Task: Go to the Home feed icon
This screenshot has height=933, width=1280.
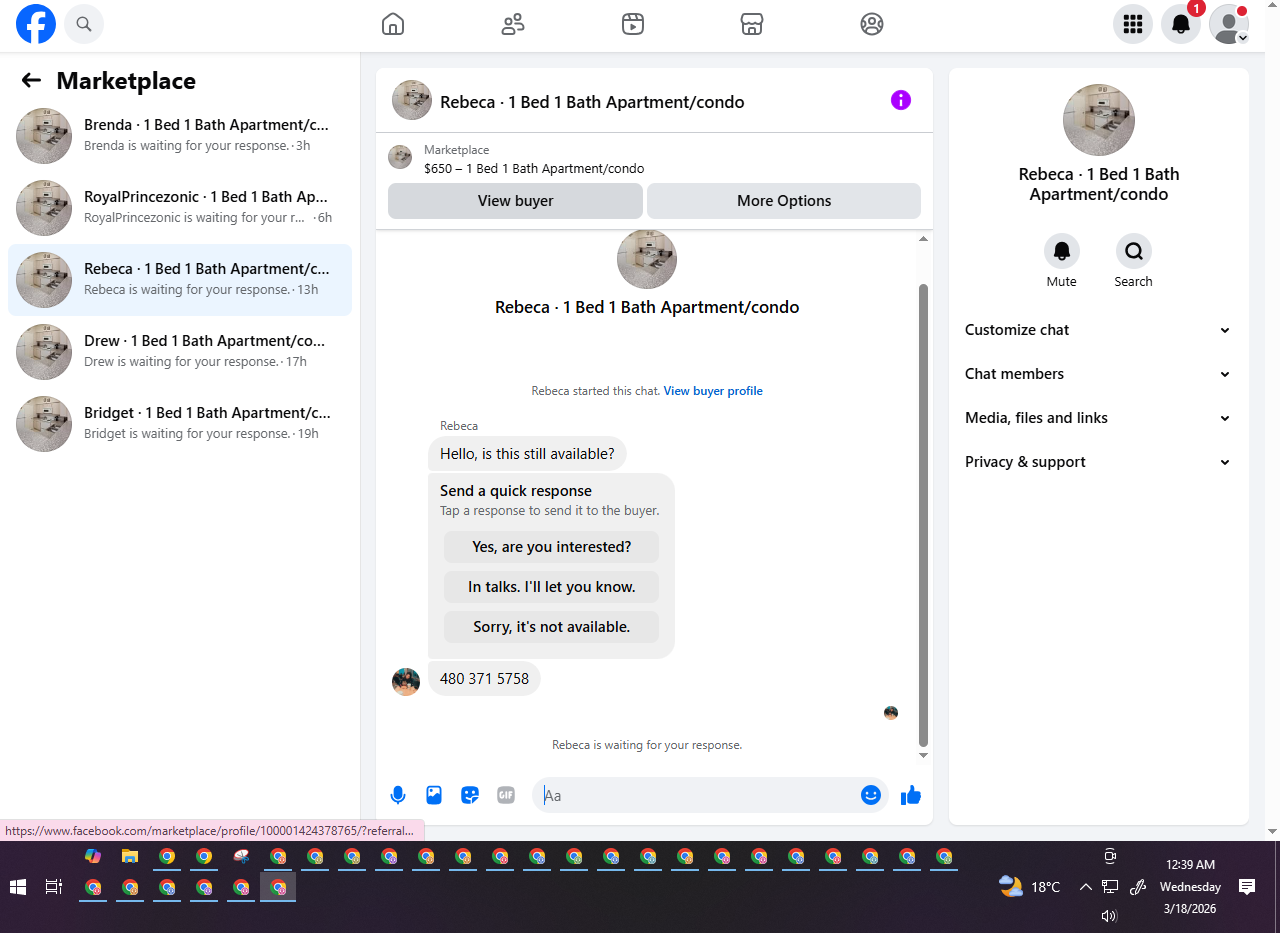Action: click(x=393, y=24)
